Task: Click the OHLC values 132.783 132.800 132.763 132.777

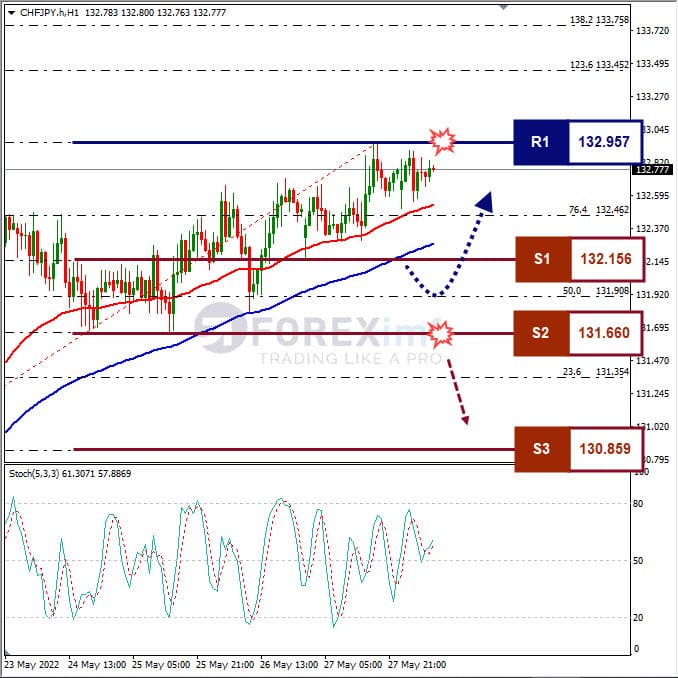Action: (x=156, y=13)
